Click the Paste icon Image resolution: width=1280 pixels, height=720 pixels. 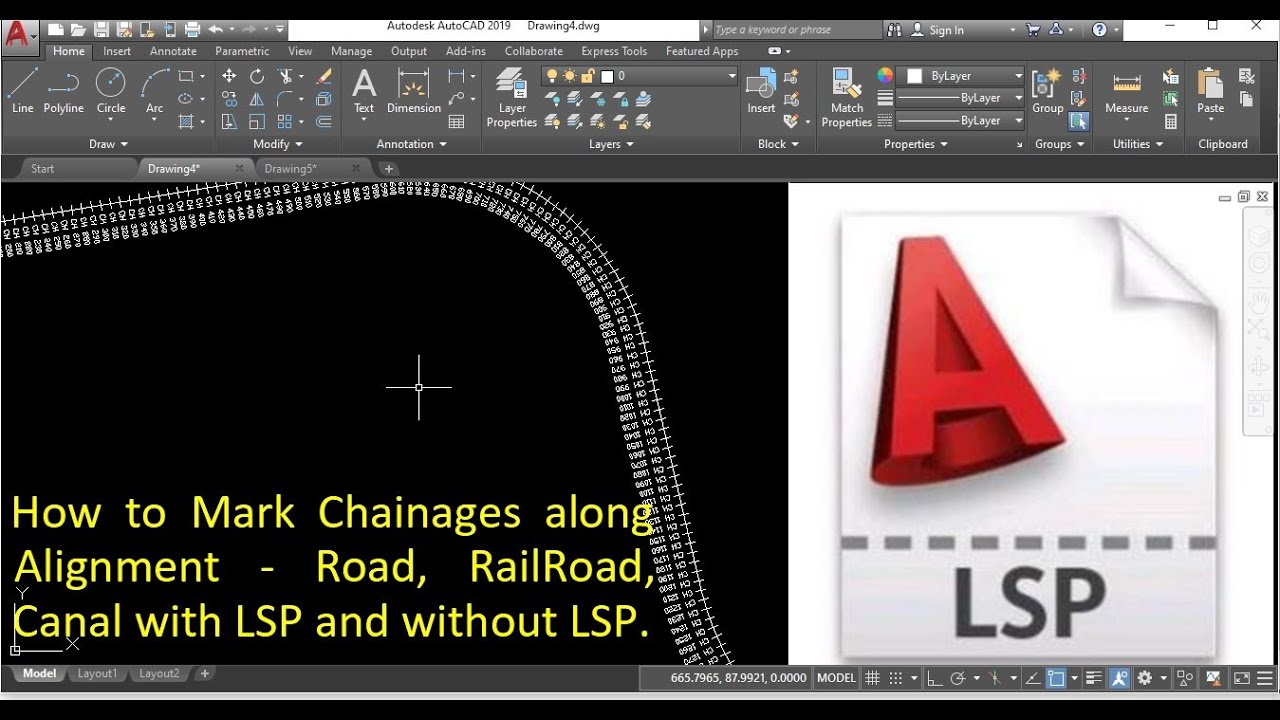point(1210,92)
